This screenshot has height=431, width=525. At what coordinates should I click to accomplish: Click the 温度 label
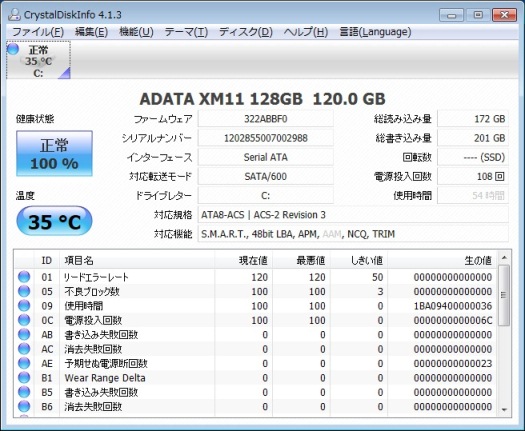25,196
